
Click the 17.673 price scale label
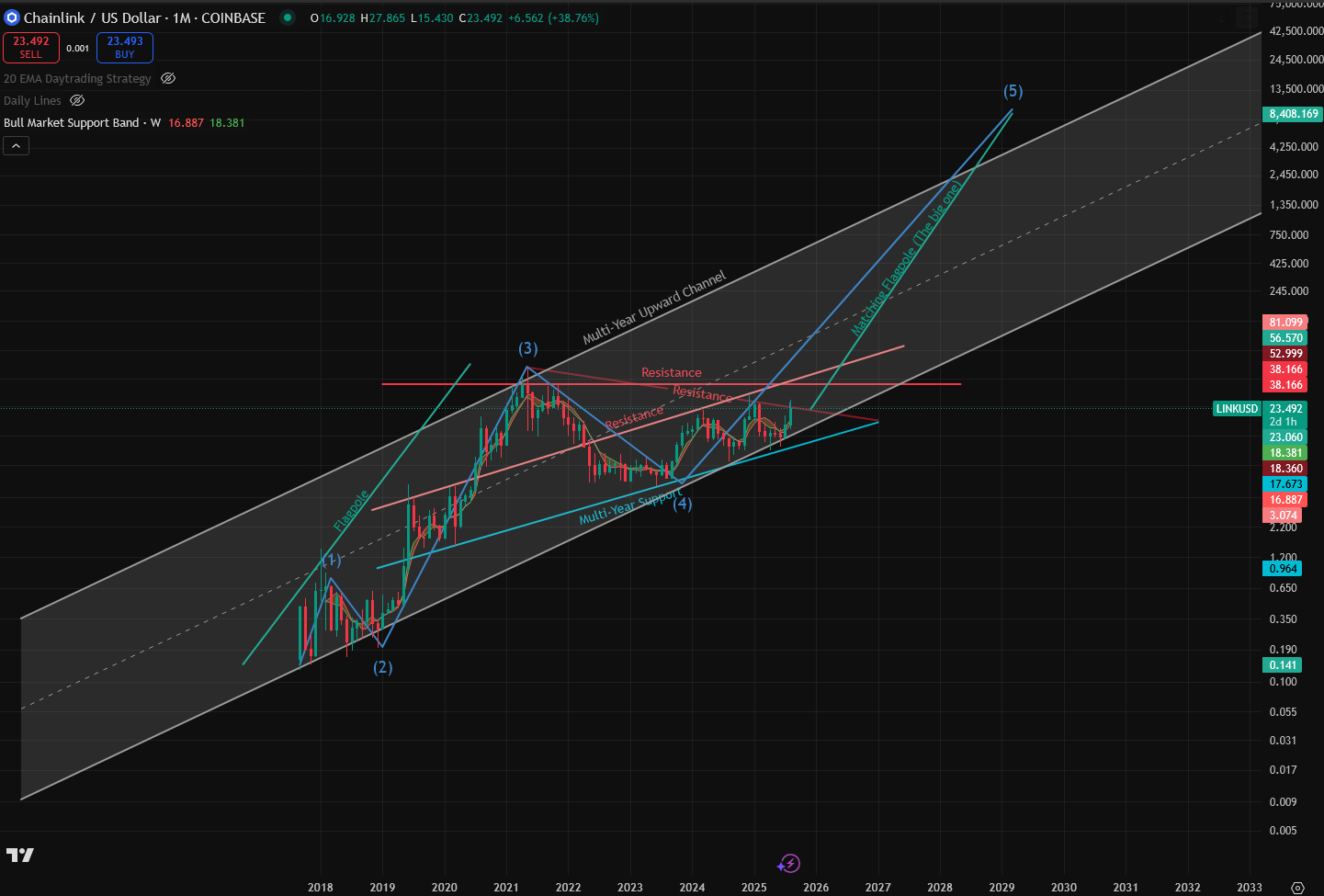pos(1286,484)
